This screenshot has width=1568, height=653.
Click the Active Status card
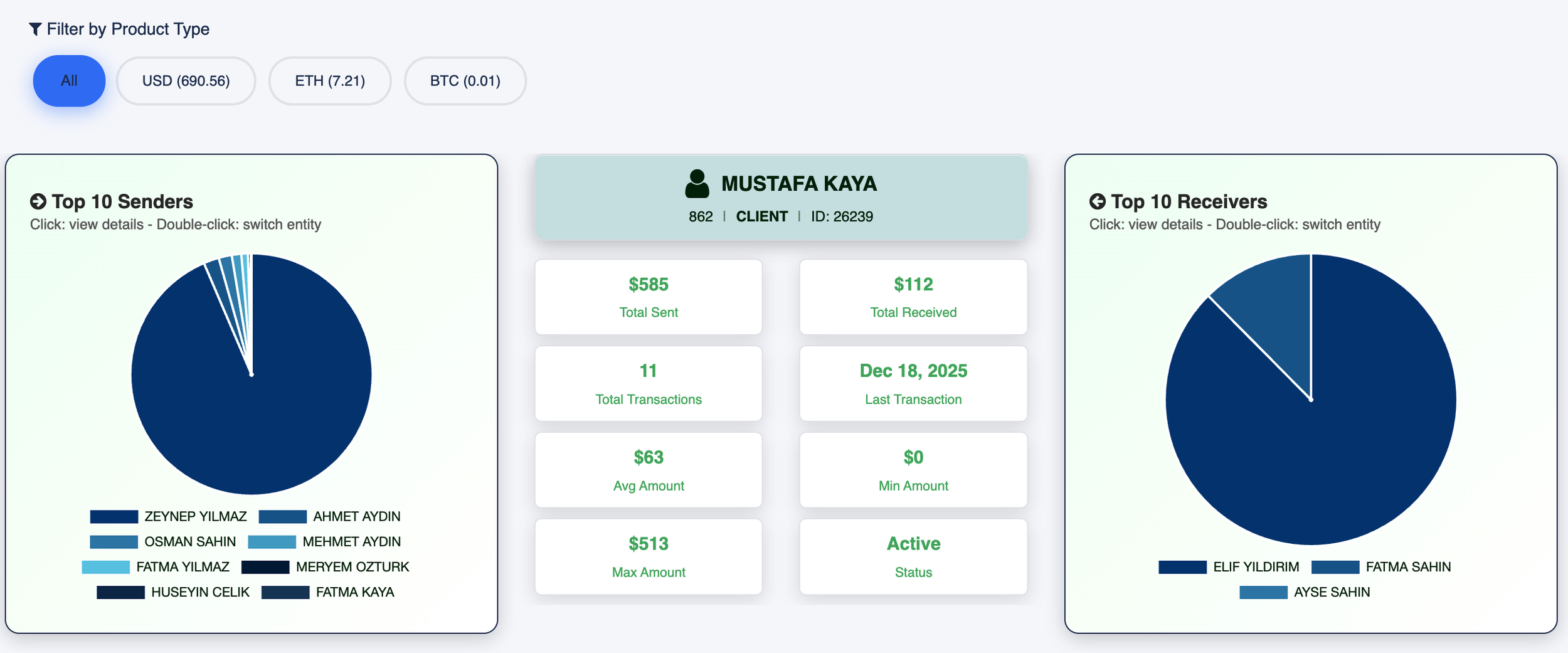[x=913, y=556]
